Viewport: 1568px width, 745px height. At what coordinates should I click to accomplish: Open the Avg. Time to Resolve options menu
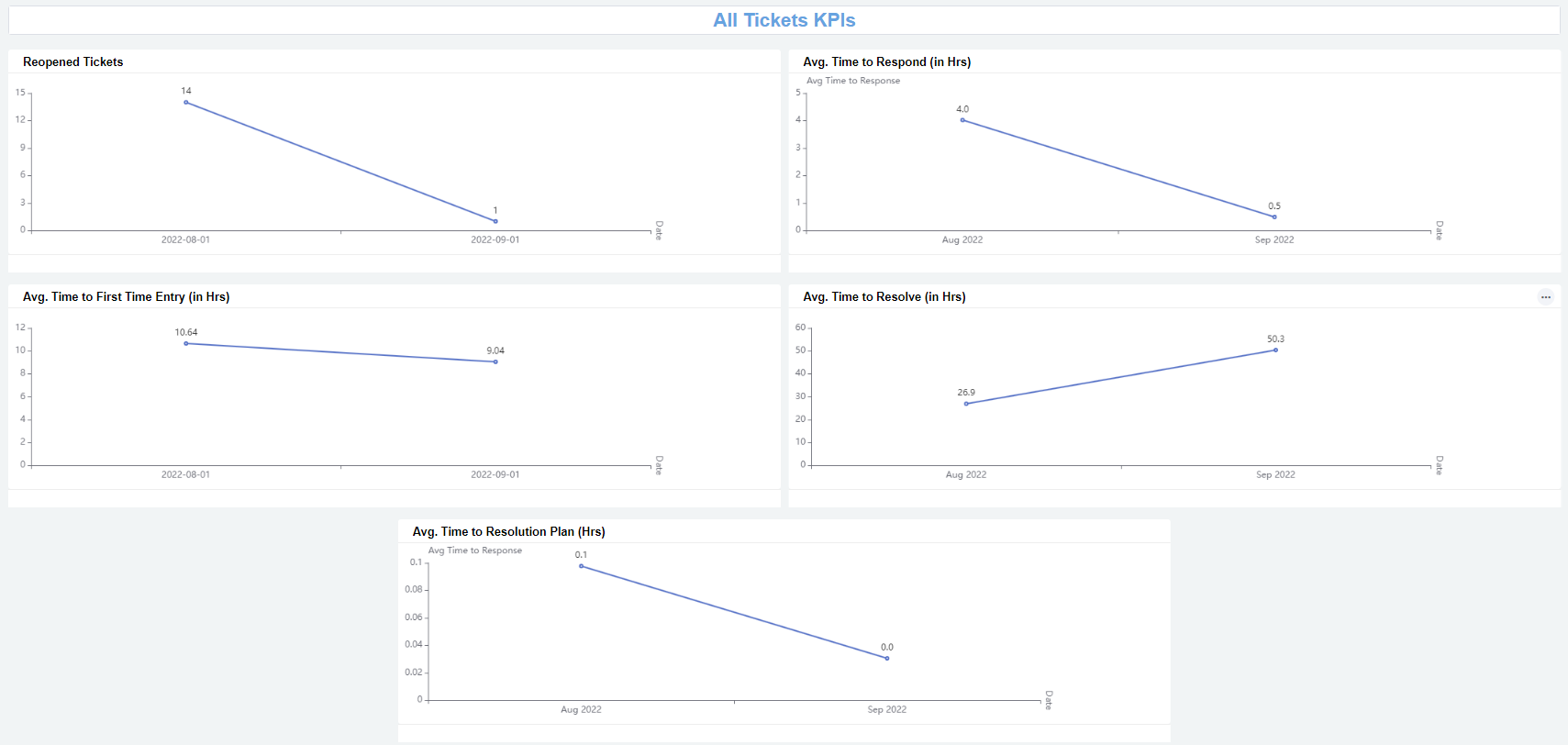1546,297
